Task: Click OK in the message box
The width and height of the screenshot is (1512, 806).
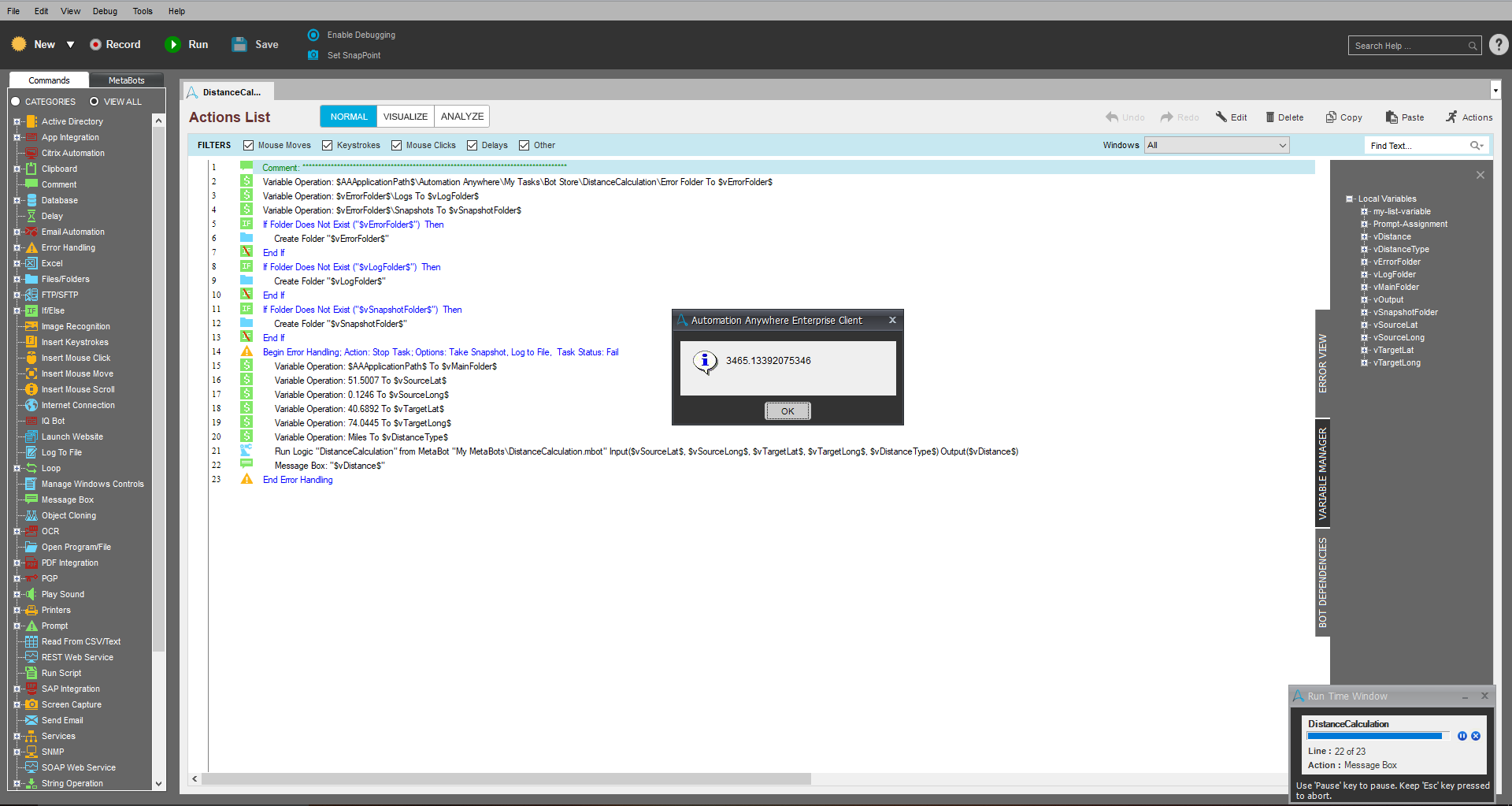Action: tap(787, 411)
